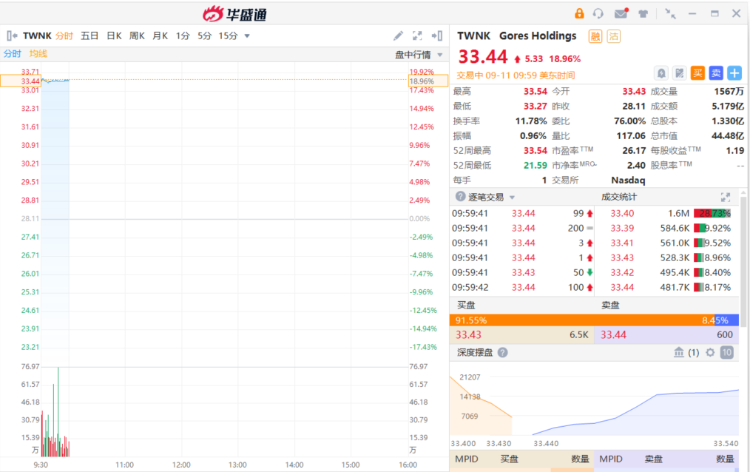Click the help icon beside 逐笔交易
This screenshot has height=472, width=750.
pyautogui.click(x=460, y=197)
